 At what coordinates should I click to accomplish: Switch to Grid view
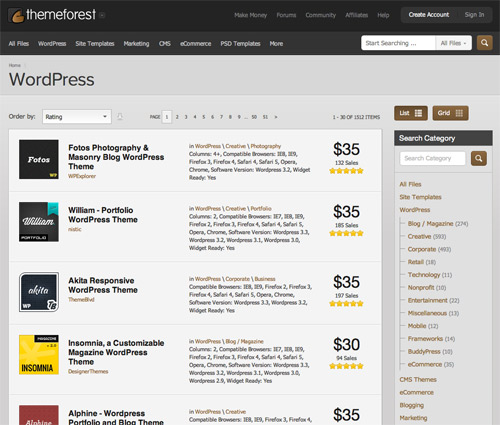[450, 113]
